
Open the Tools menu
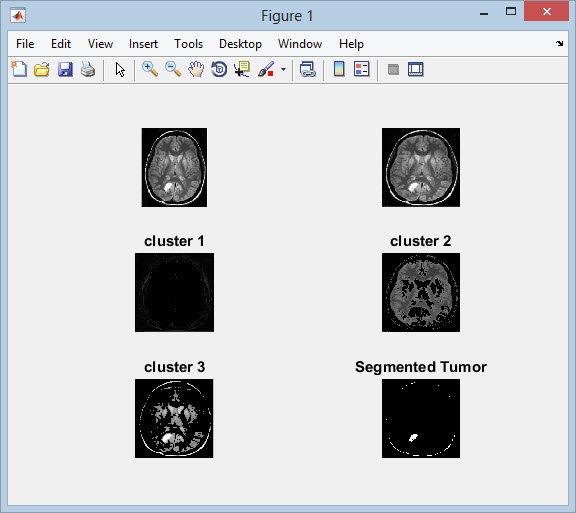(x=188, y=44)
